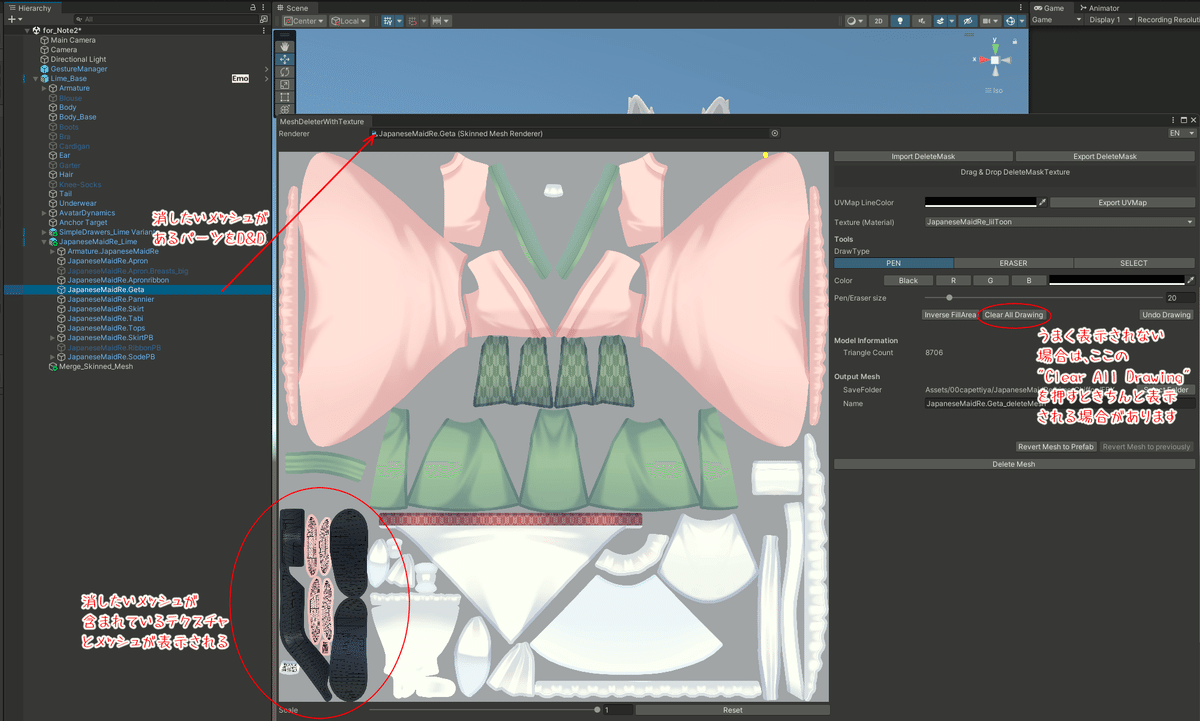Click the Scene draw mode shading sphere
The width and height of the screenshot is (1200, 721).
(x=854, y=21)
